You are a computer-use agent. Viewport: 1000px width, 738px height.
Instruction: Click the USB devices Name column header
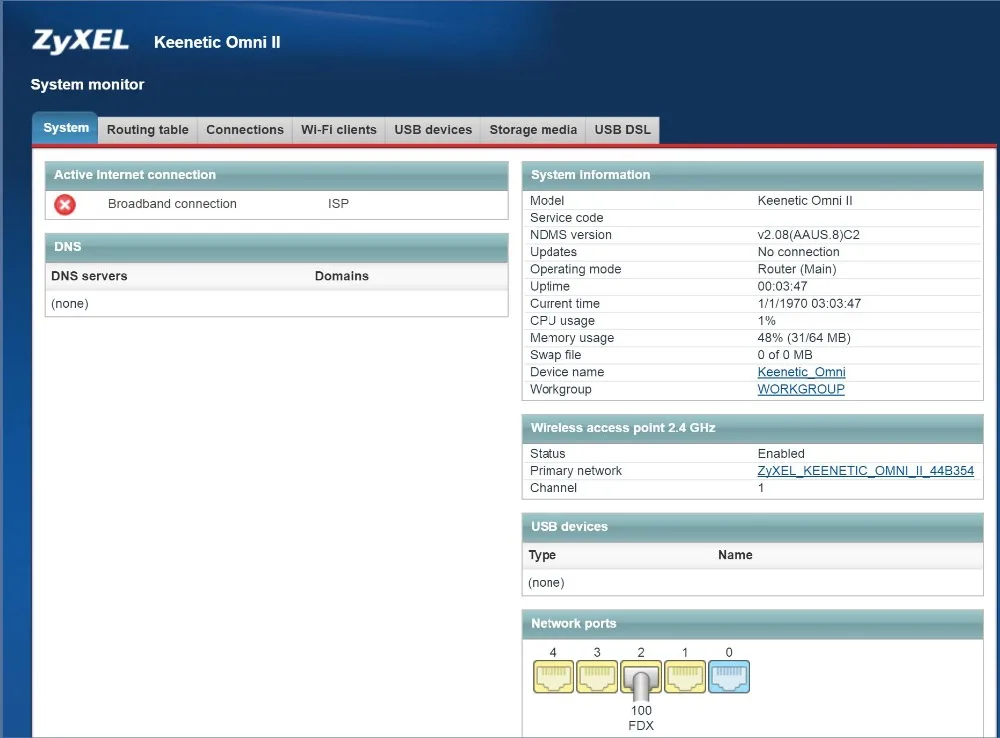[x=735, y=555]
